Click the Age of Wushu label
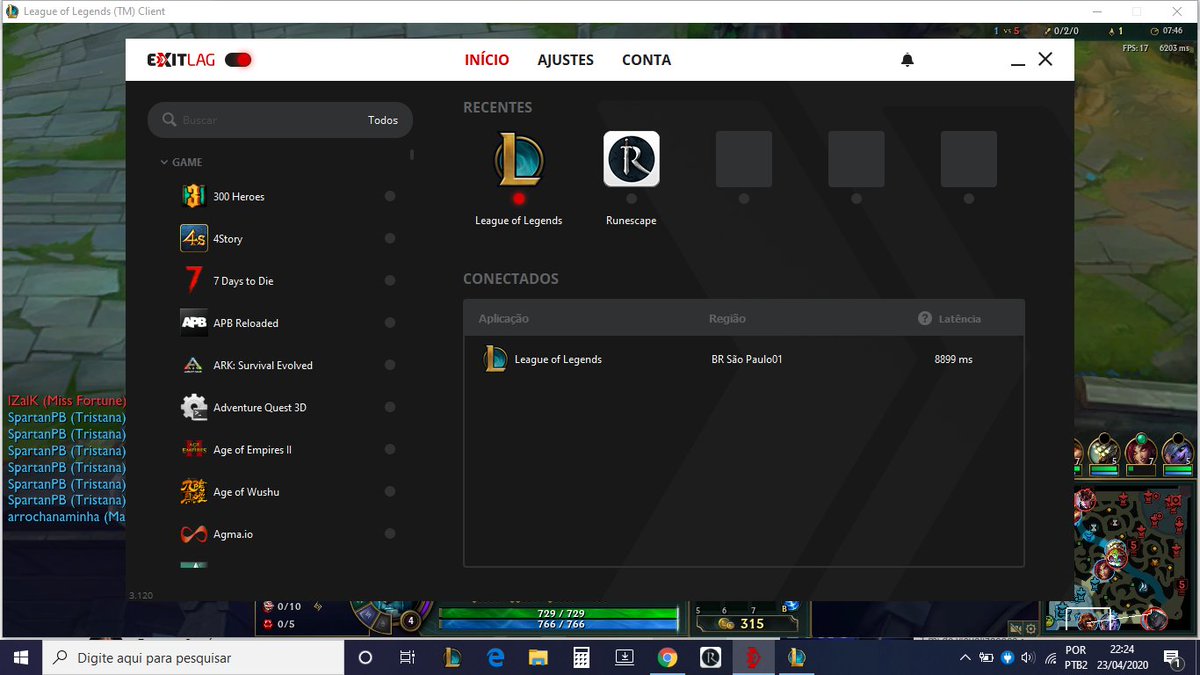1200x675 pixels. click(246, 492)
